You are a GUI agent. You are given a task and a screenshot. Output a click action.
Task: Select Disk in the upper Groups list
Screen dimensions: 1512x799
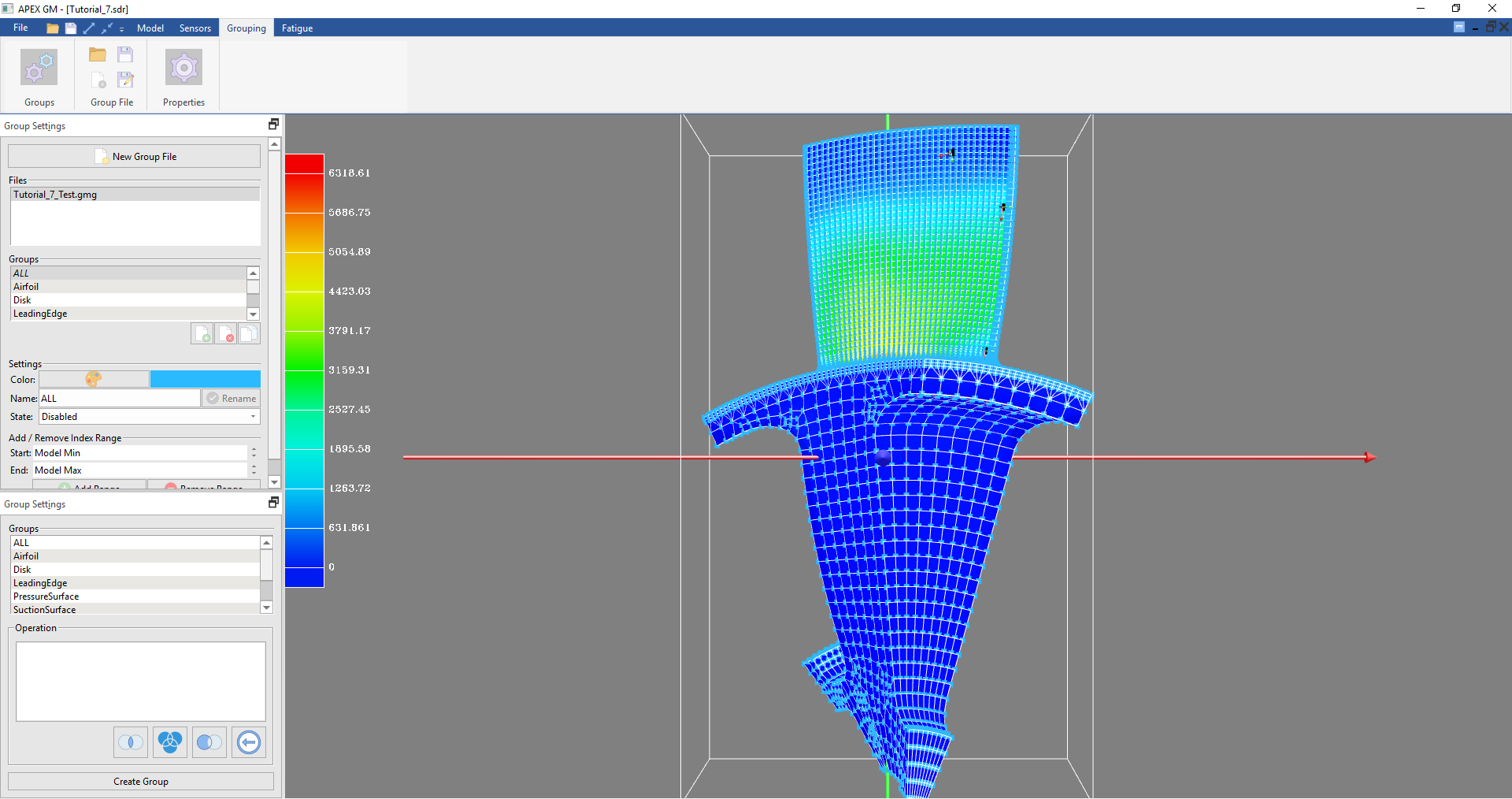(x=129, y=300)
